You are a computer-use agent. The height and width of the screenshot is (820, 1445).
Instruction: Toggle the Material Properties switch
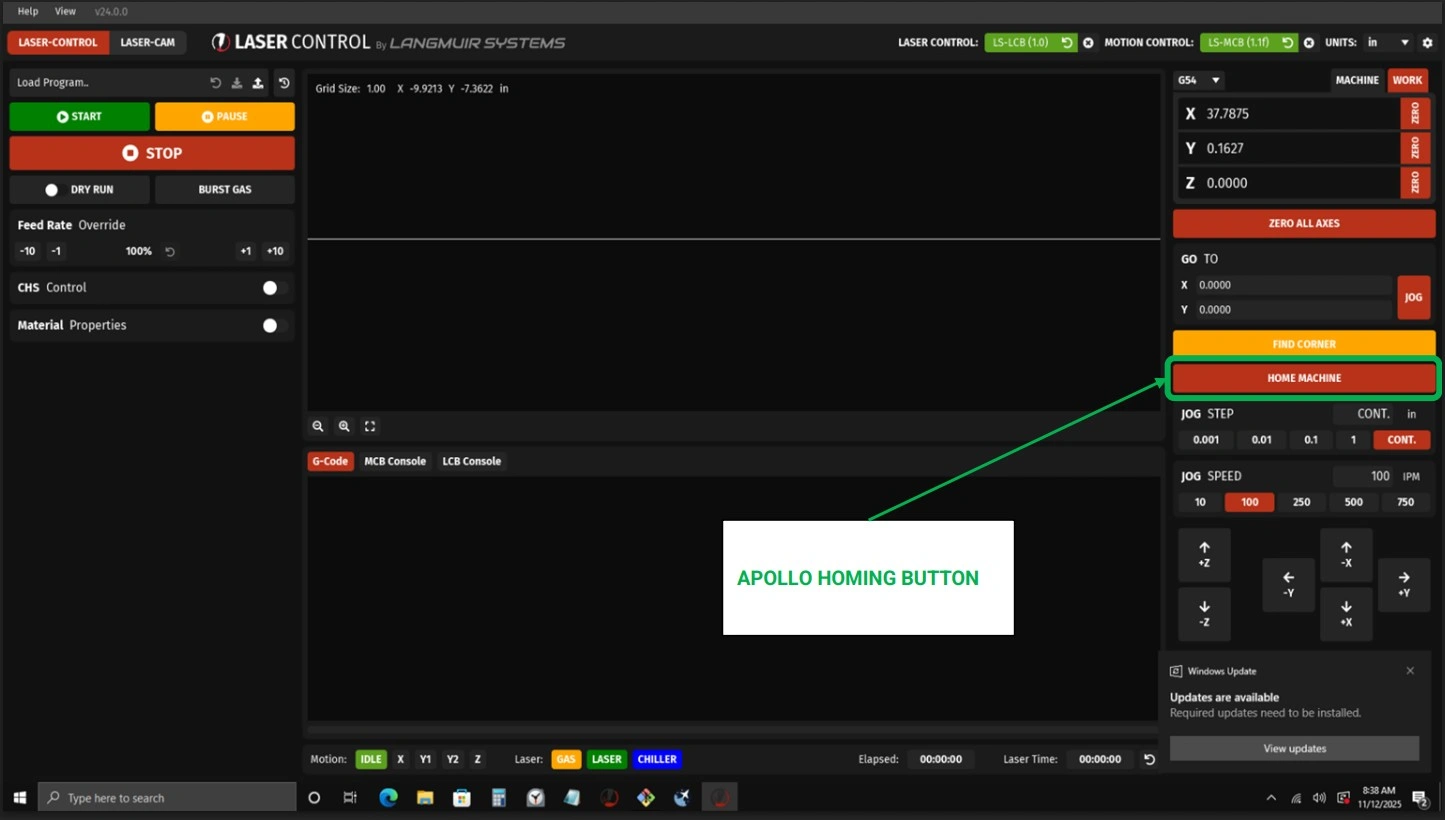click(x=271, y=325)
